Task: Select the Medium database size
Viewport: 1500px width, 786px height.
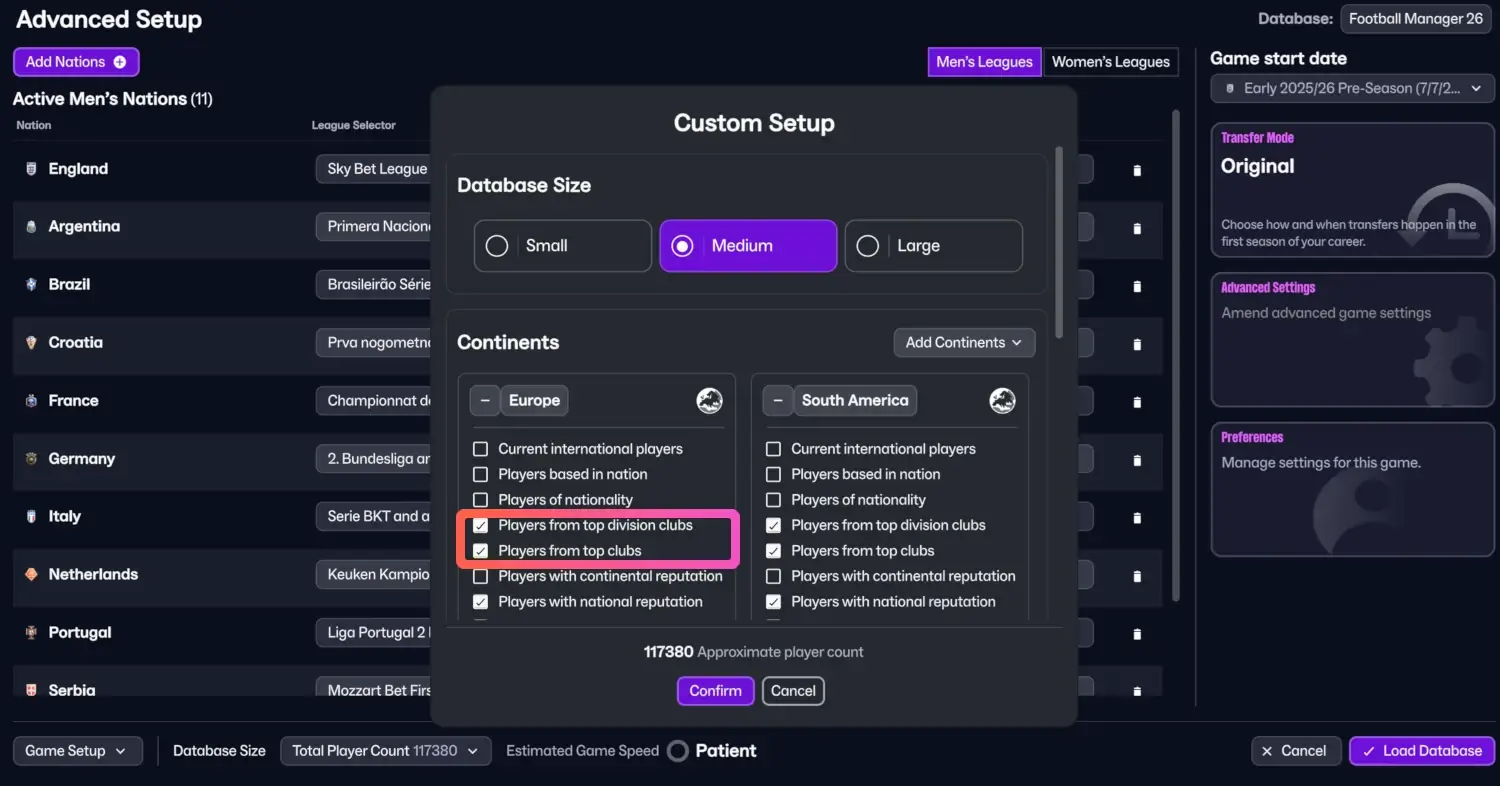Action: 748,246
